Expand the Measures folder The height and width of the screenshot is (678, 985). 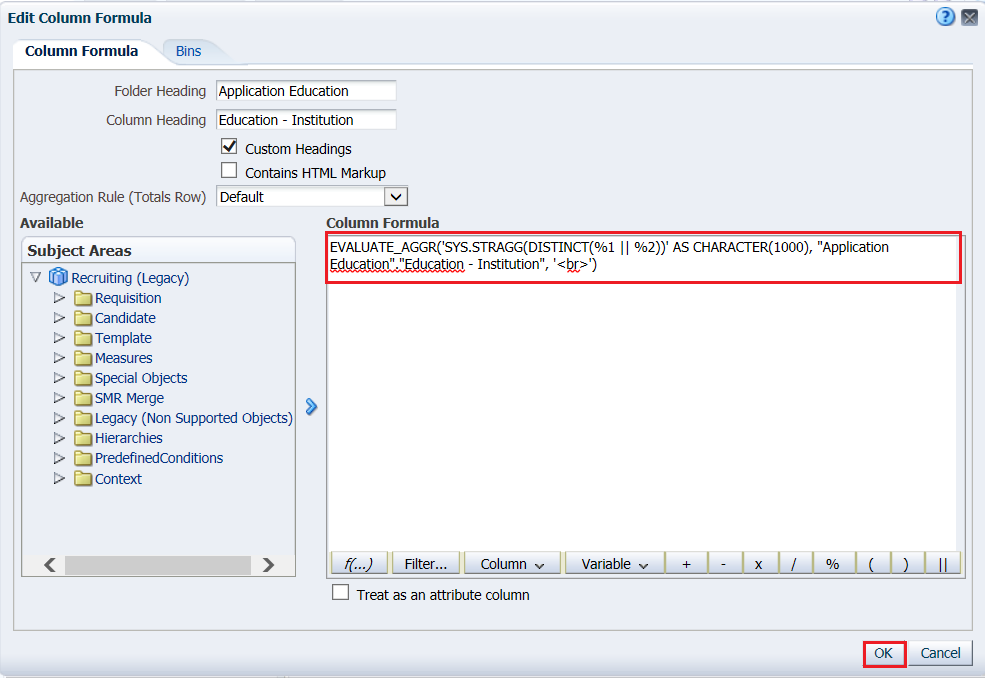[x=59, y=358]
